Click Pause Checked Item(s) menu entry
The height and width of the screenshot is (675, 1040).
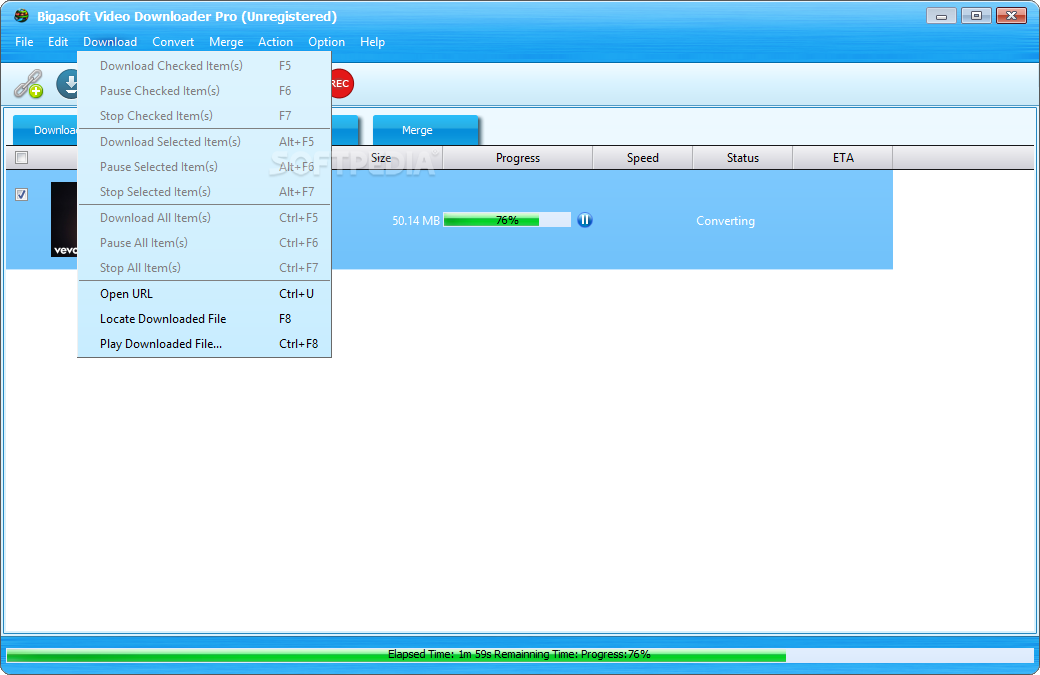204,91
